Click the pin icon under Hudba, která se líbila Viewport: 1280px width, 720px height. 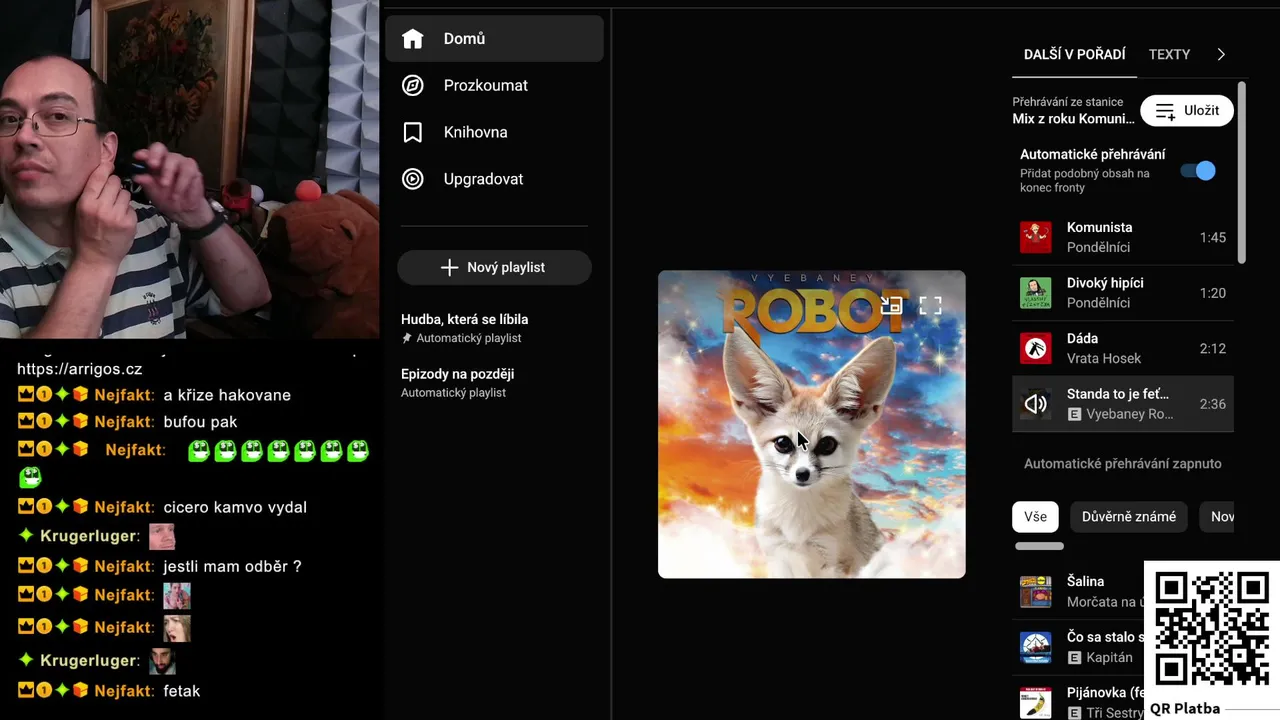tap(407, 339)
